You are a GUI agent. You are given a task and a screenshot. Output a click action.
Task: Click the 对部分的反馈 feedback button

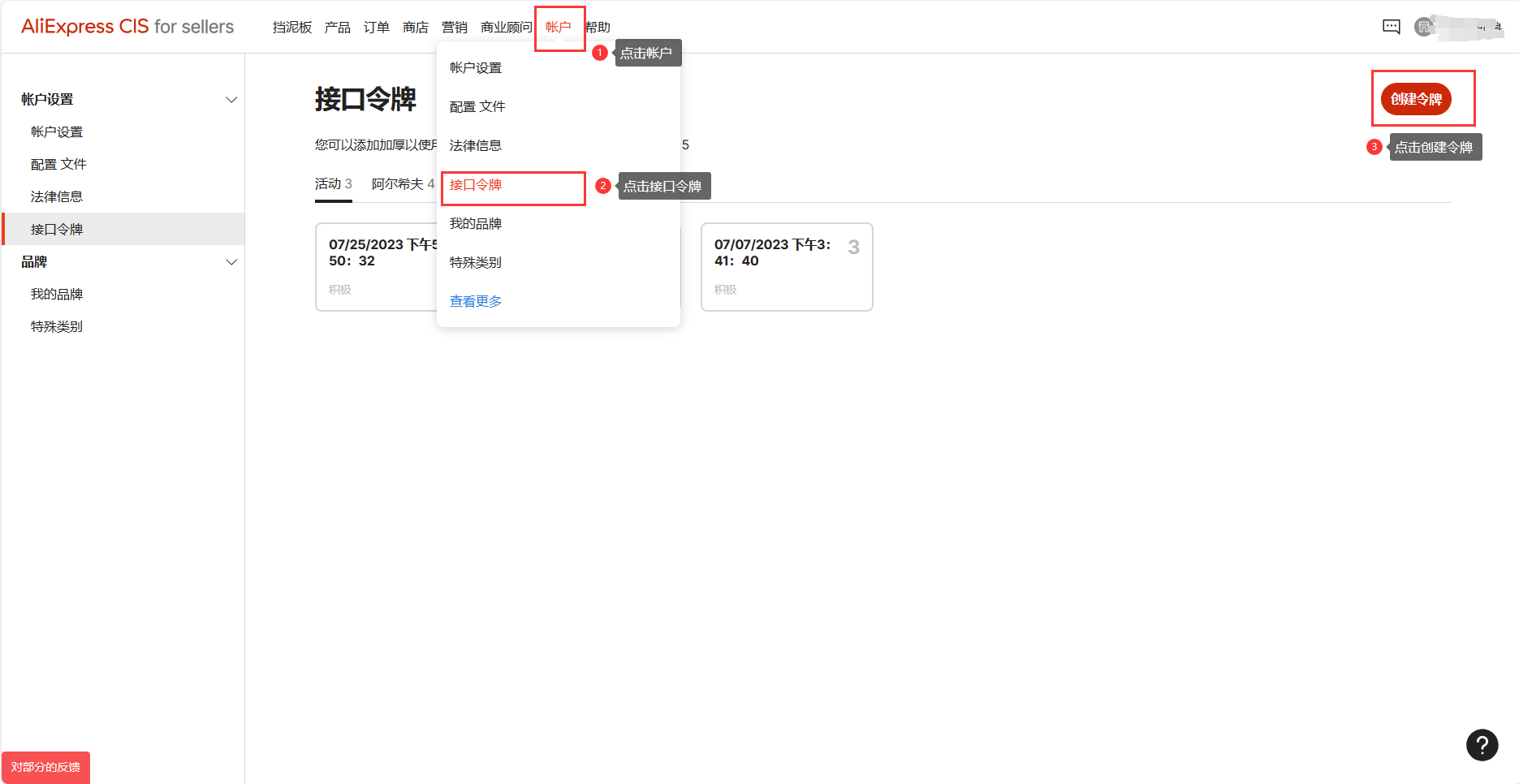[x=45, y=767]
